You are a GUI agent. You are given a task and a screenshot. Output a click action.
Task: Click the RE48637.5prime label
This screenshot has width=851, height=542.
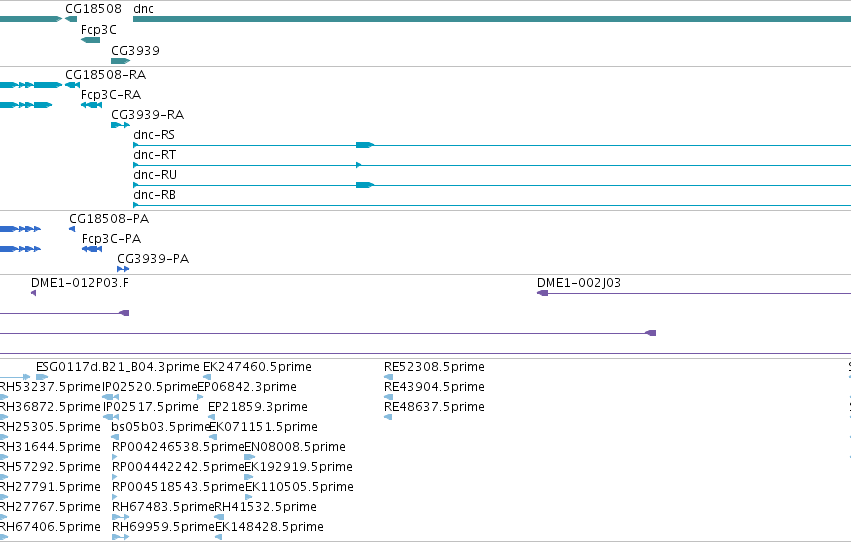434,407
